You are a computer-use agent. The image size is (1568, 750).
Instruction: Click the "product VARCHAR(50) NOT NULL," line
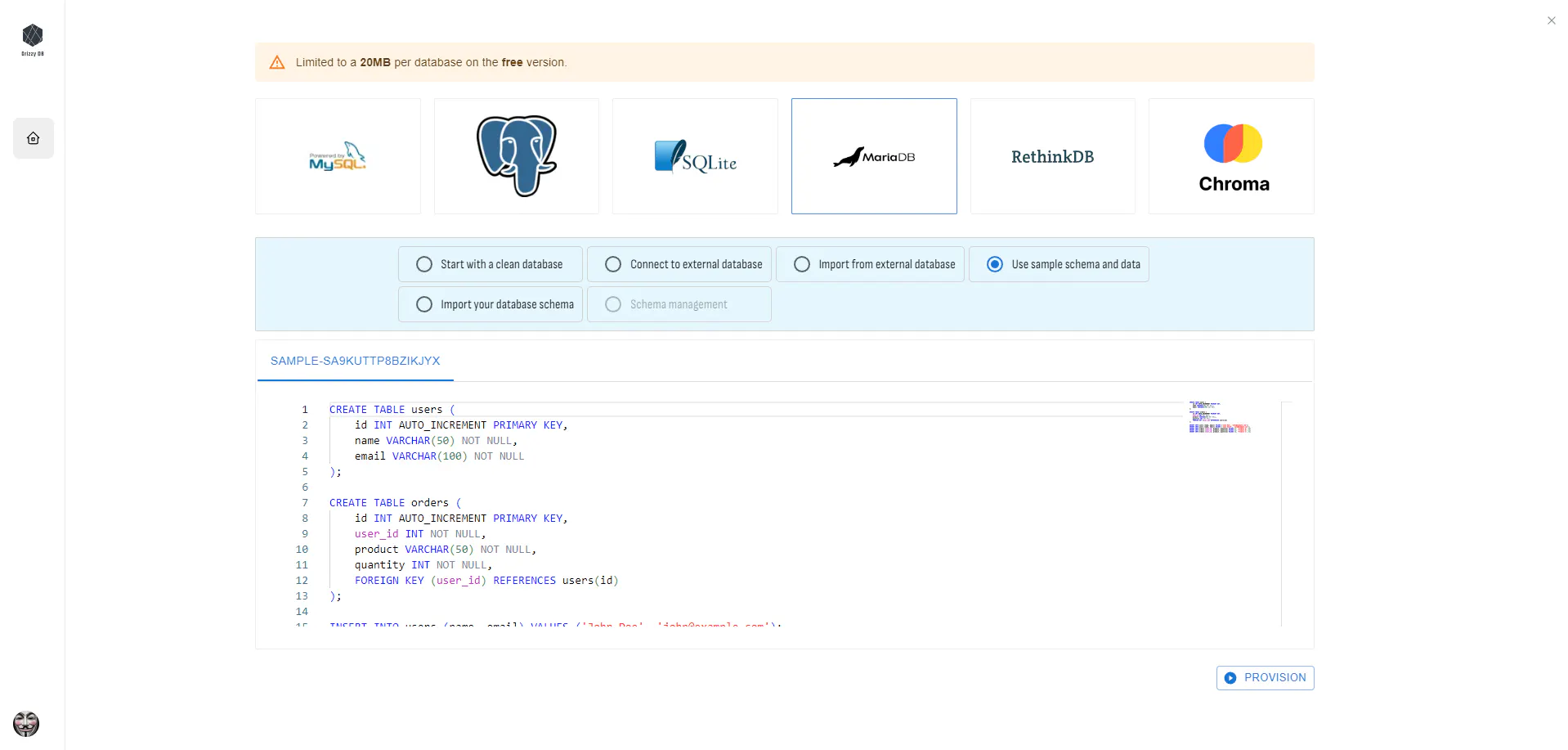446,550
